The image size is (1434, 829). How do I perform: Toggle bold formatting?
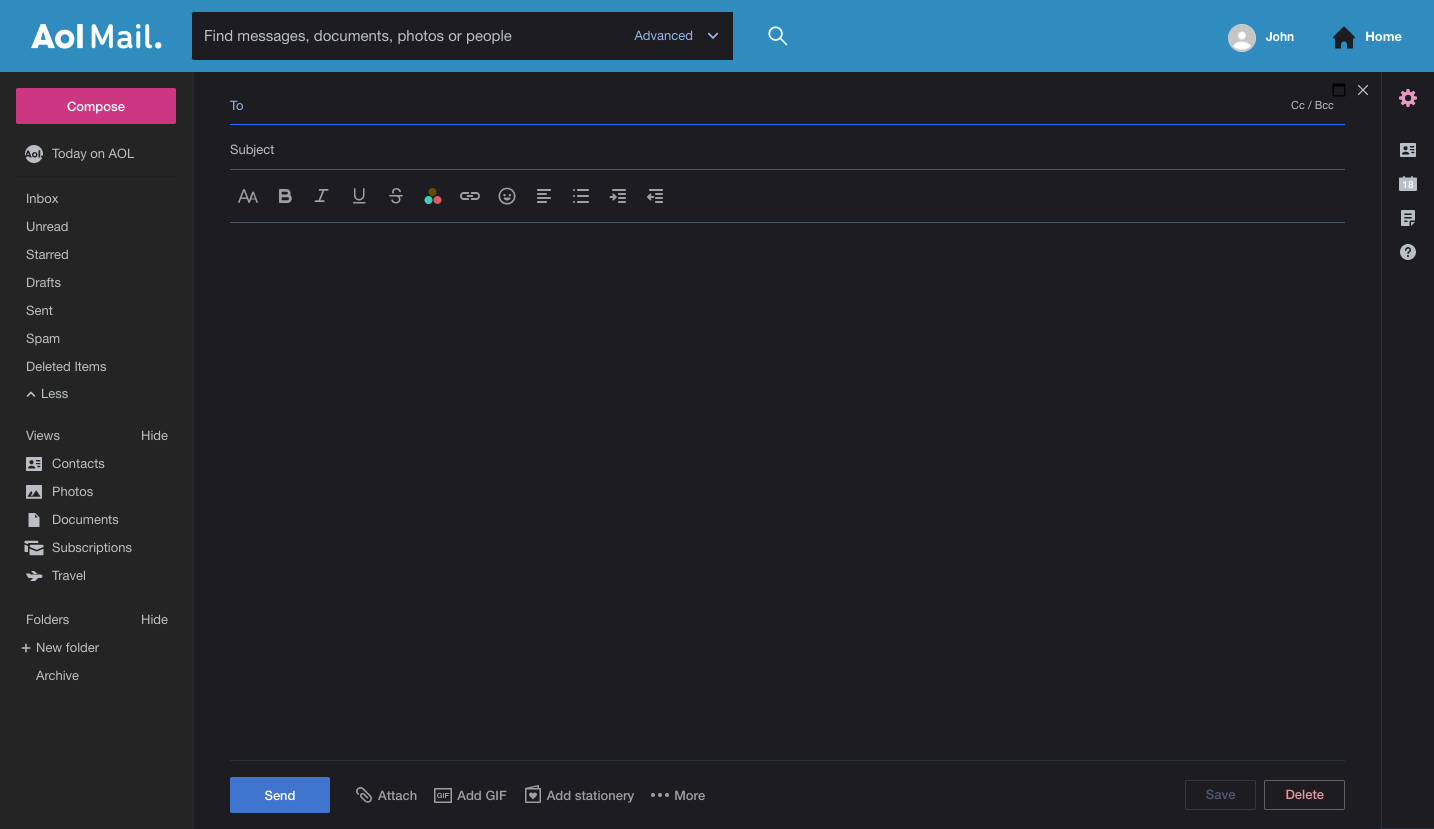285,196
